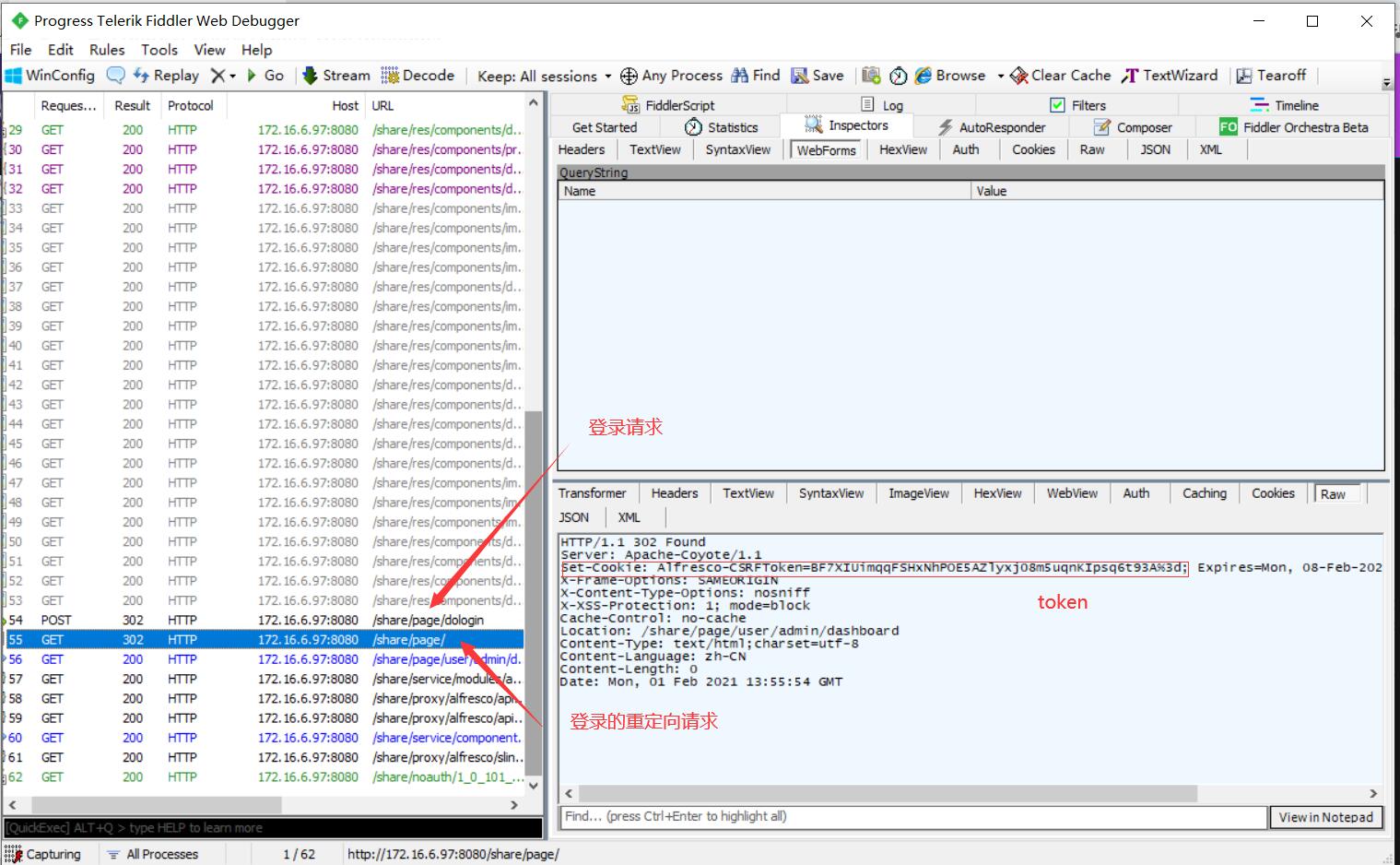Select session 62 /share/noauth row
The image size is (1400, 865).
264,776
